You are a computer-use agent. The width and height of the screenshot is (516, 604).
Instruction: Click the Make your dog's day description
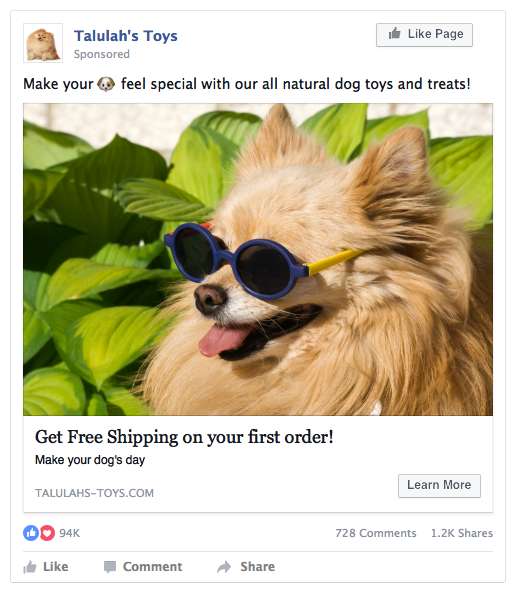coord(90,460)
